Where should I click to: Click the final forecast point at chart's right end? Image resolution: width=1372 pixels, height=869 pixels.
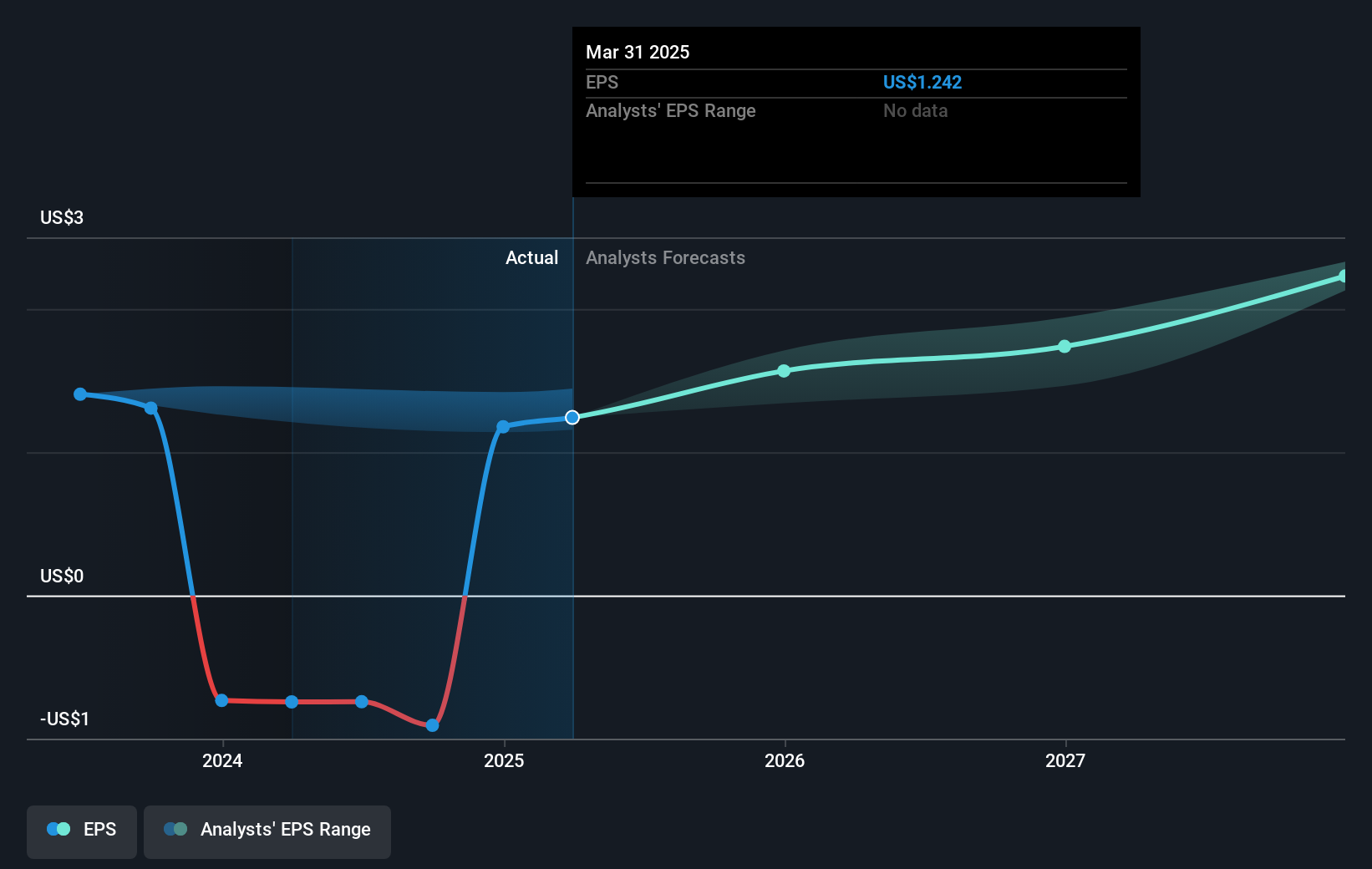pos(1343,276)
